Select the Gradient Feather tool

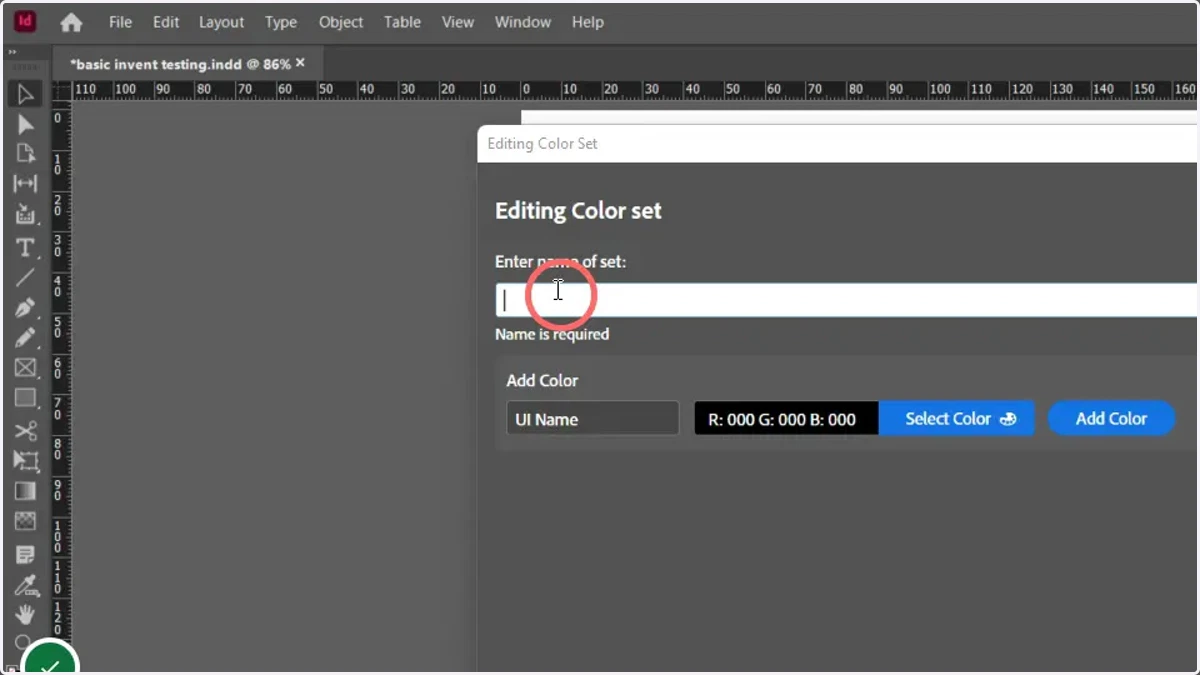(25, 521)
